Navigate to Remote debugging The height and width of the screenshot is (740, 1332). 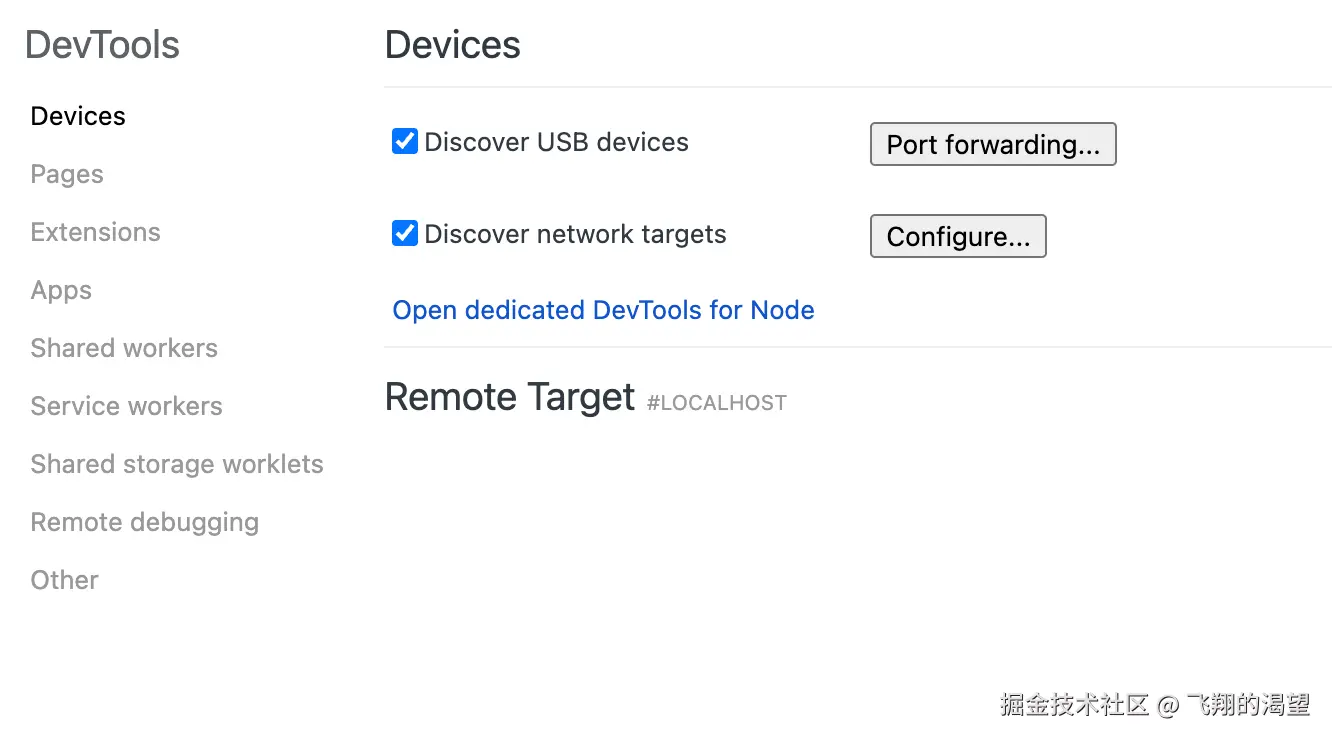pos(144,522)
